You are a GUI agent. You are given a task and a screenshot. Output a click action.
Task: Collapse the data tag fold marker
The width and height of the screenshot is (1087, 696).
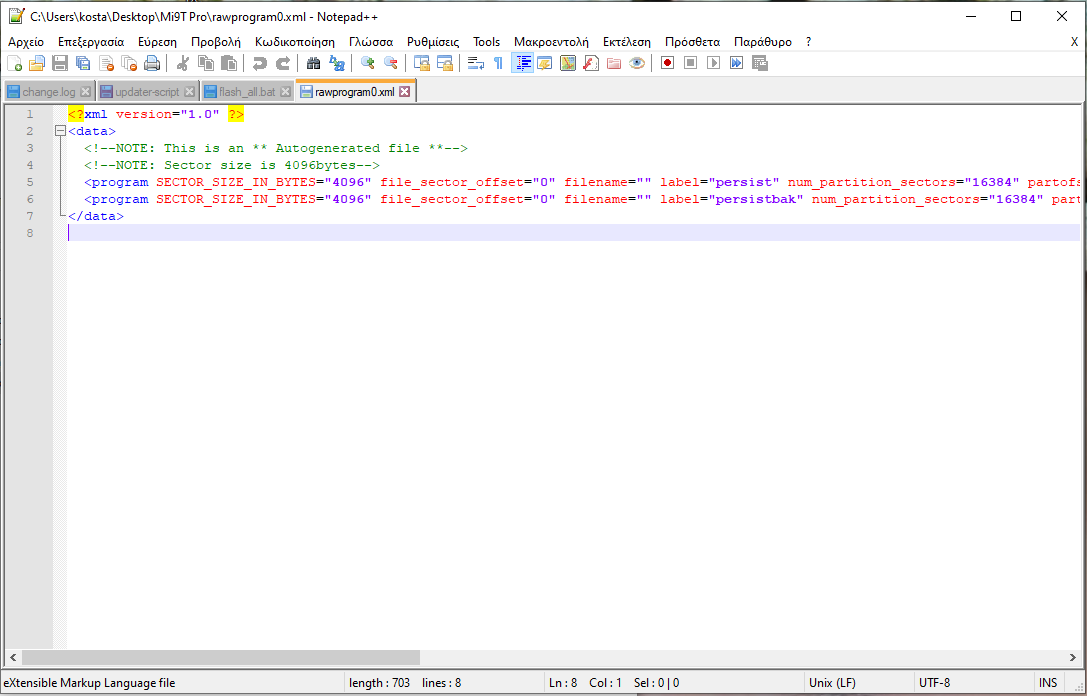[60, 131]
